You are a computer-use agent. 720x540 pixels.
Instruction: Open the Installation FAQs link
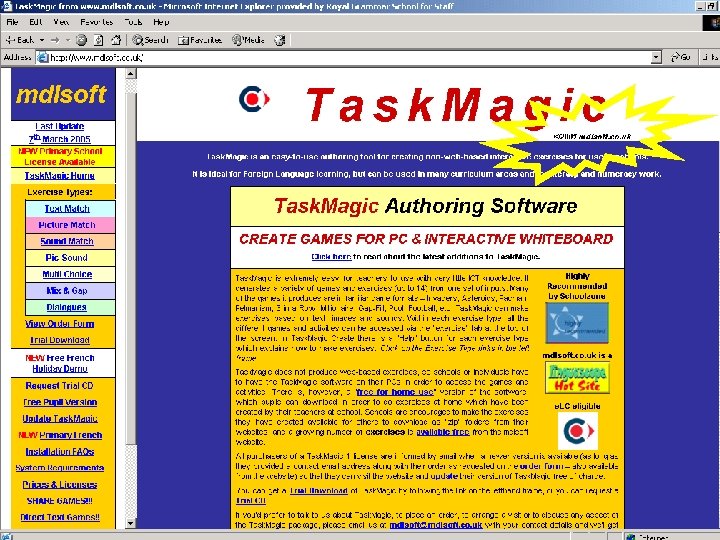(60, 452)
